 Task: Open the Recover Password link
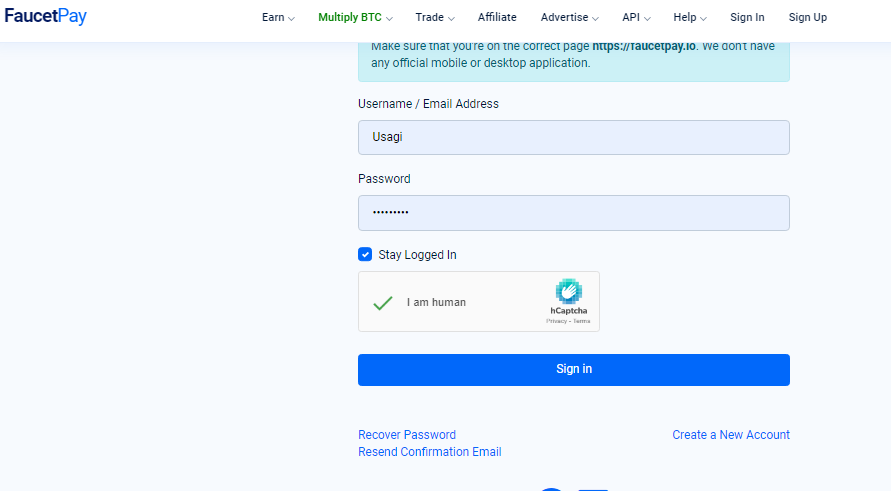[407, 435]
